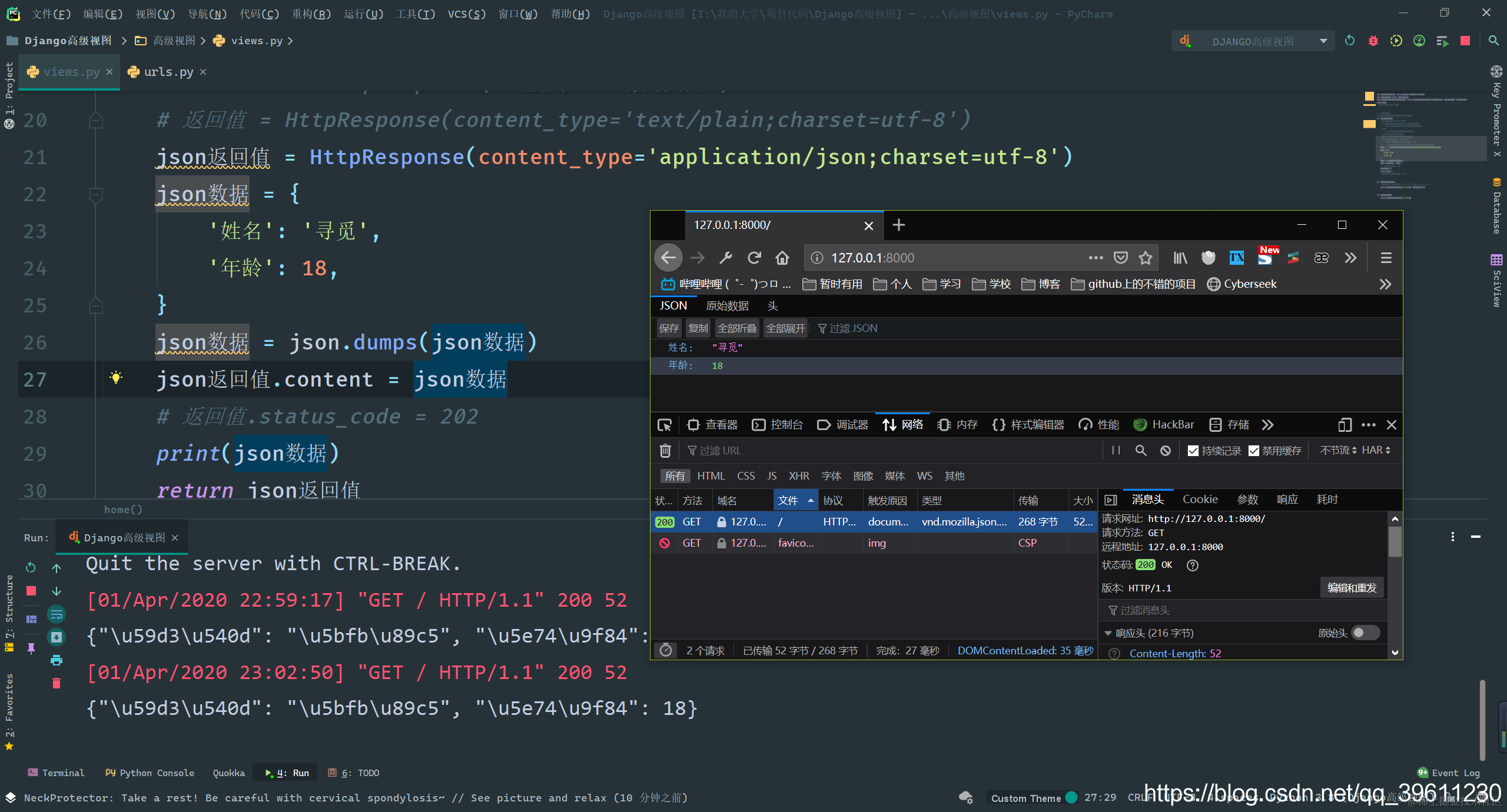
Task: Filter requests by XHR type
Action: click(x=799, y=475)
